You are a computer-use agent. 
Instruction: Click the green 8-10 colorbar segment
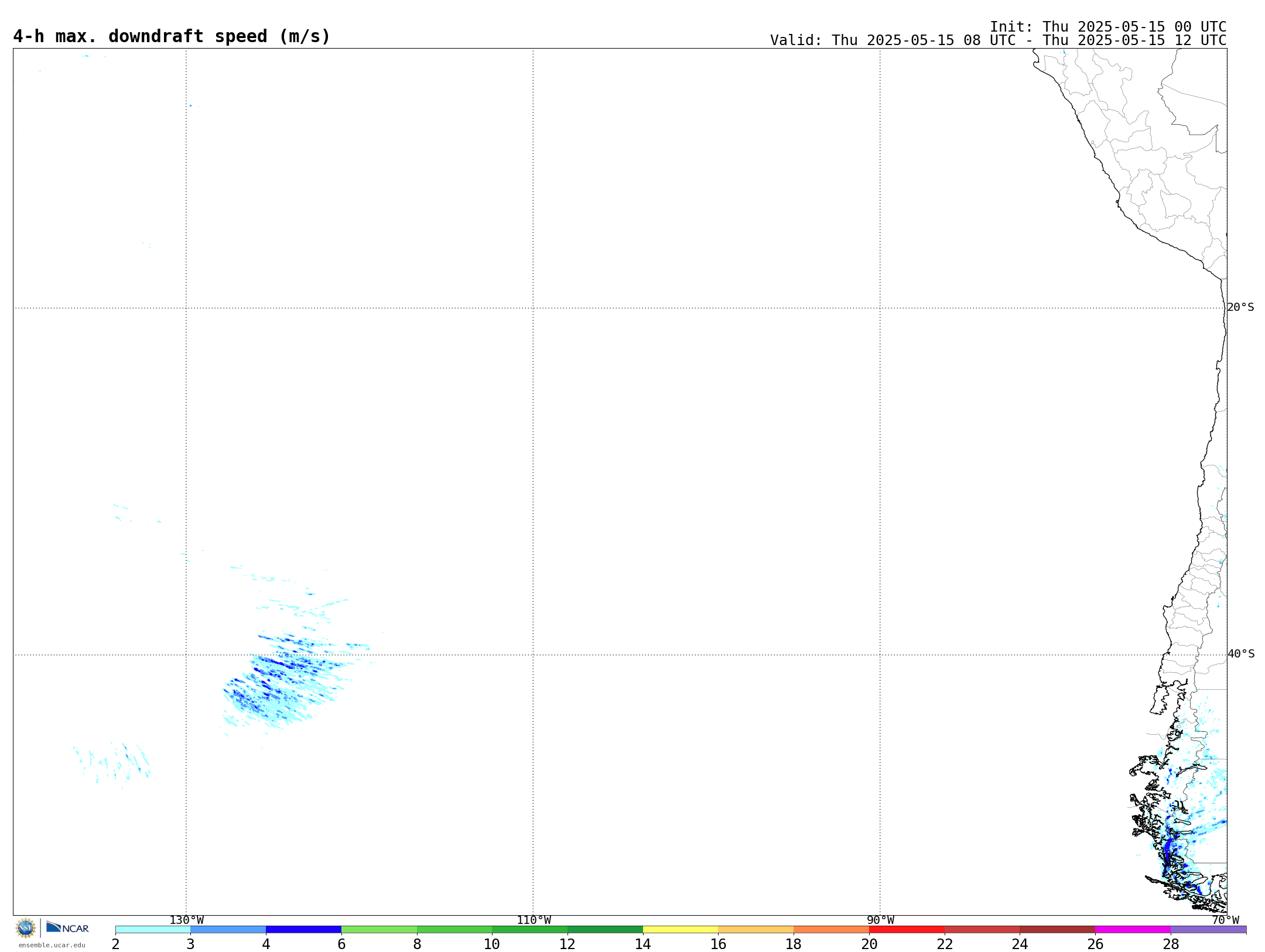454,930
